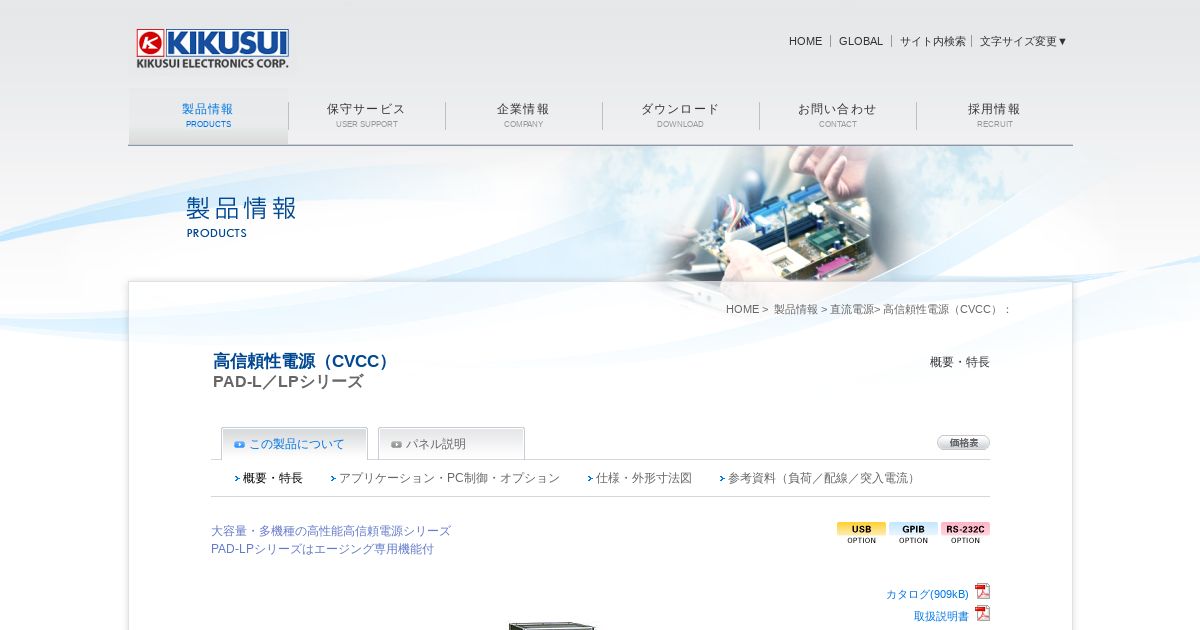Open 取扱説明書 manual link
This screenshot has width=1200, height=630.
click(941, 616)
